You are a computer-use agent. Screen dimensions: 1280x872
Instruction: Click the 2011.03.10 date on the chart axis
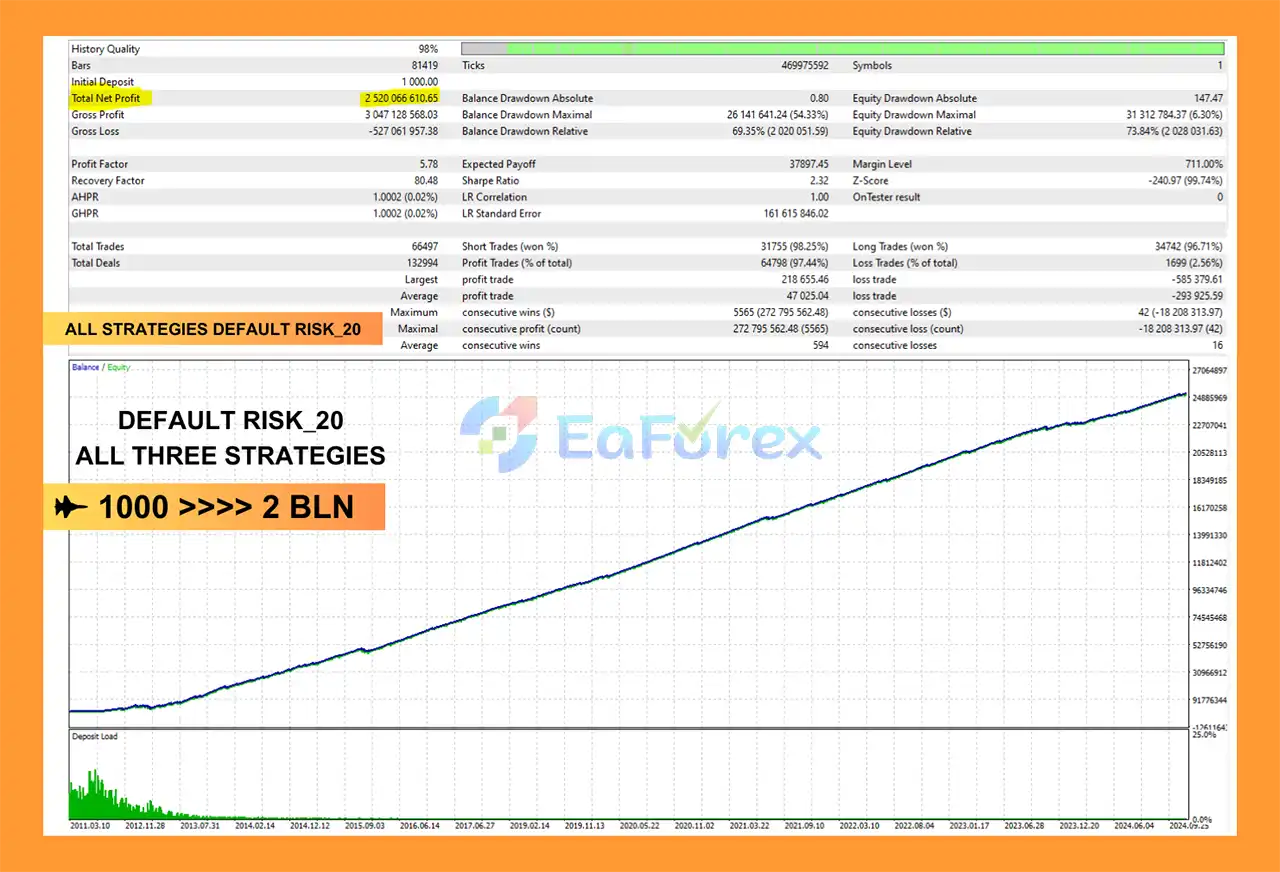(89, 826)
